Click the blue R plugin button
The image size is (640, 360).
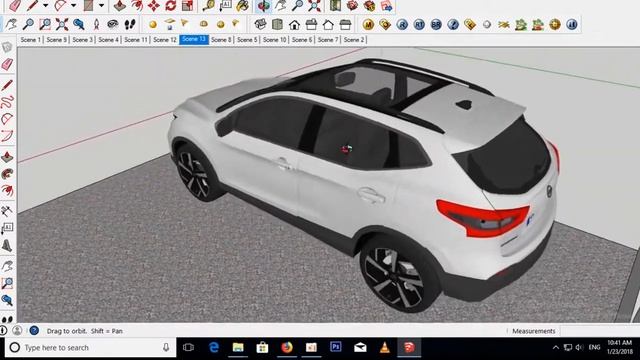pos(402,24)
